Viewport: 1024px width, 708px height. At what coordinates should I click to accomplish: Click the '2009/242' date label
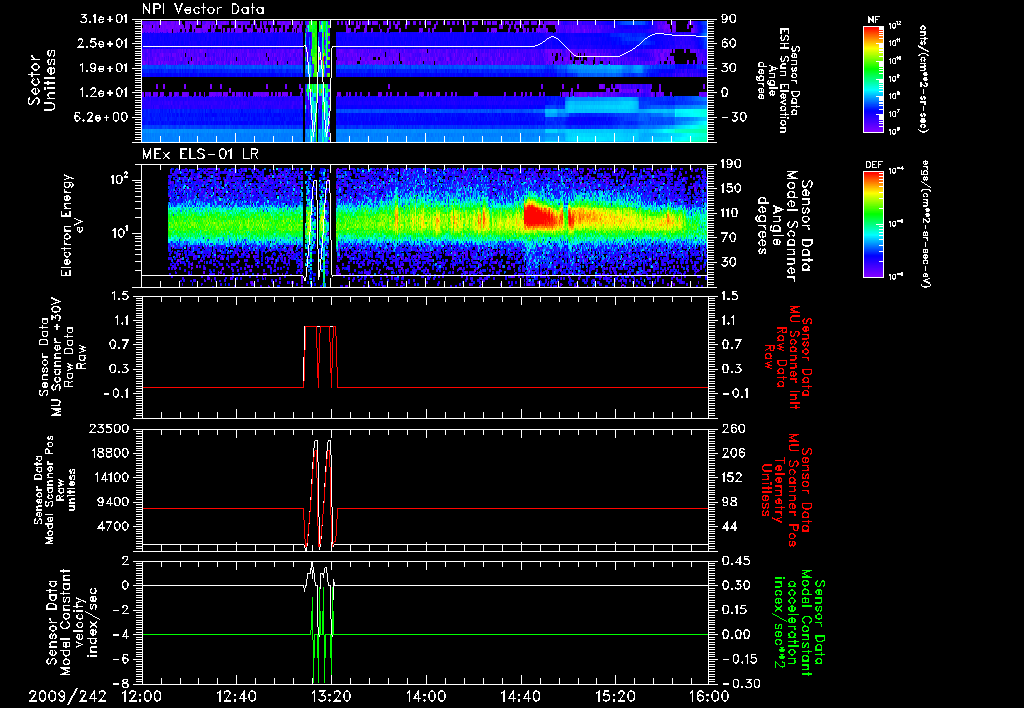[x=67, y=696]
